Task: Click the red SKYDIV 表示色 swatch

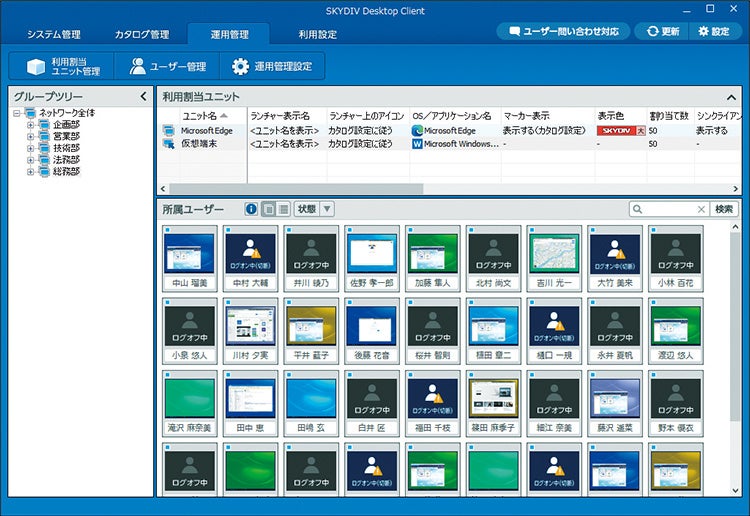Action: point(621,131)
